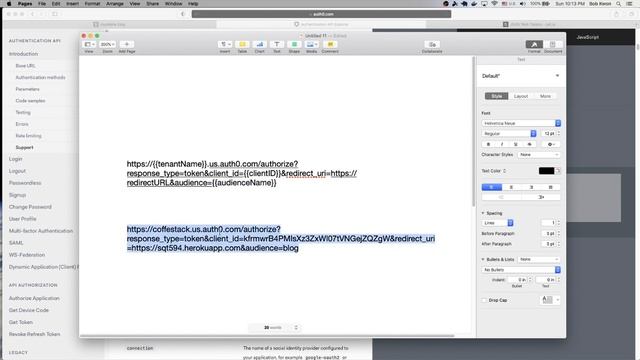Open the Character Styles dropdown
The image size is (640, 360).
tap(539, 155)
